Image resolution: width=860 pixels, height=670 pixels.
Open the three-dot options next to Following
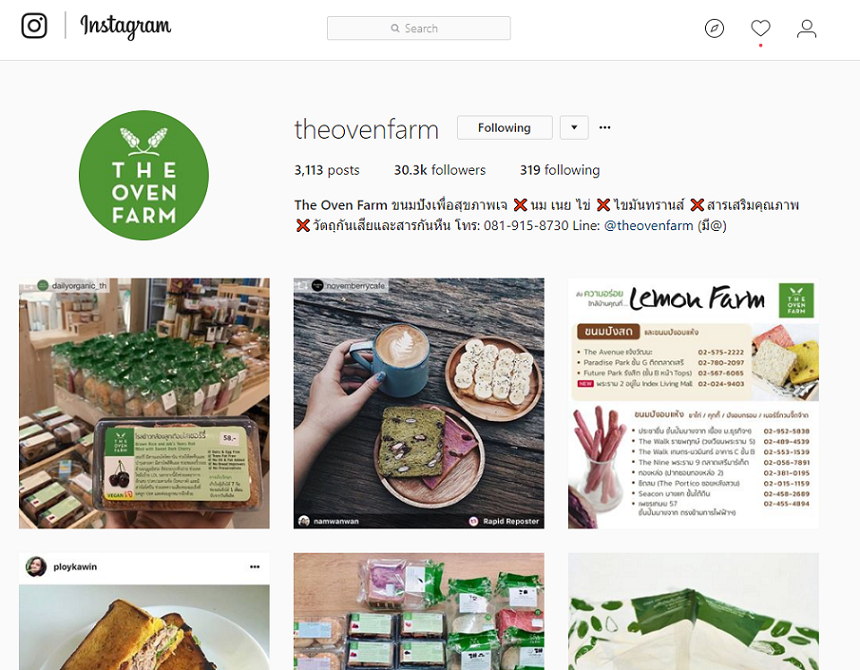tap(604, 127)
